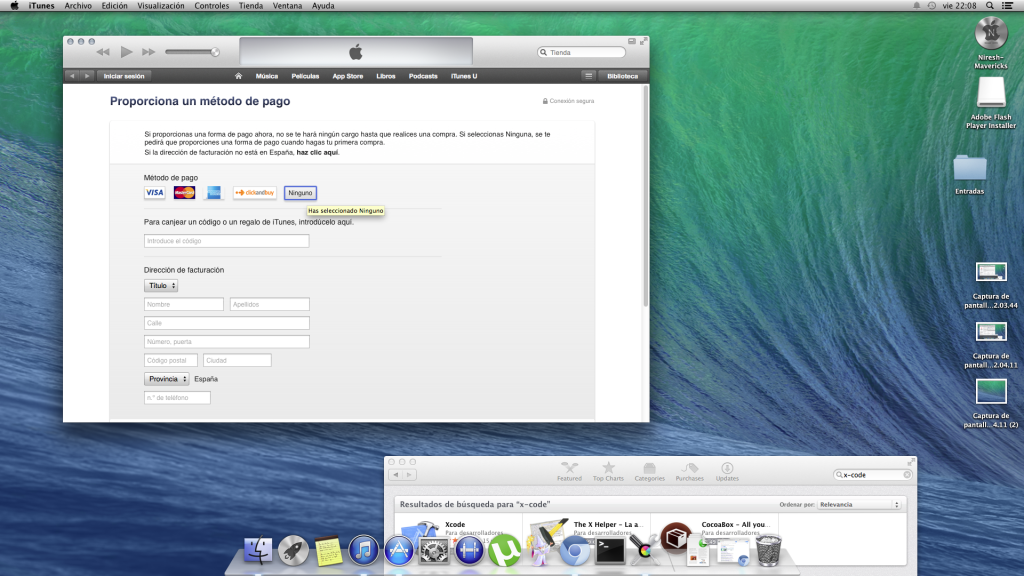Select ClickandBuy as payment method
This screenshot has height=576, width=1024.
click(255, 193)
